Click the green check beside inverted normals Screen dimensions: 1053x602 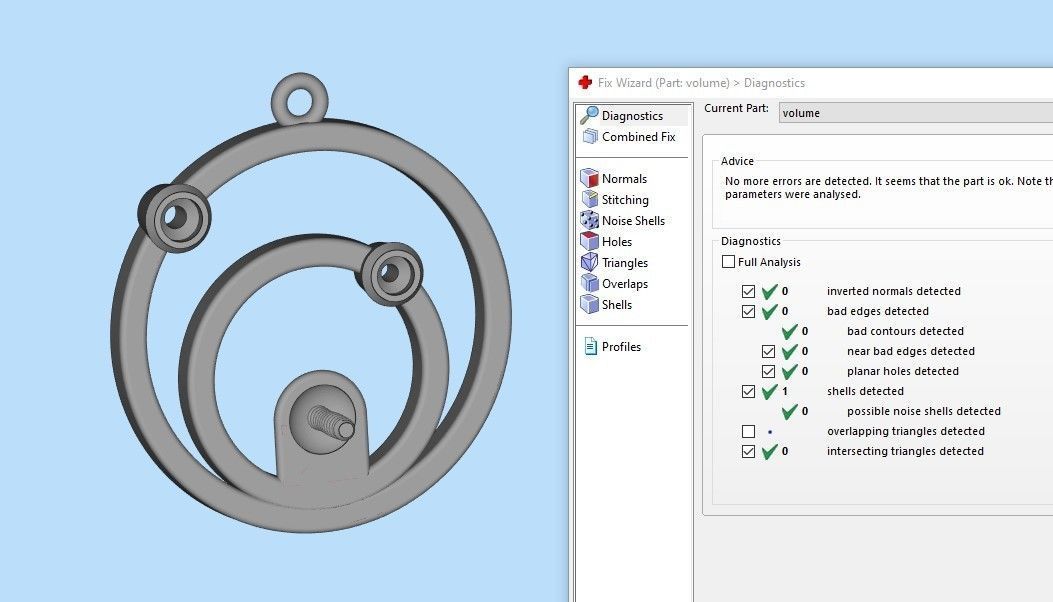[x=769, y=291]
